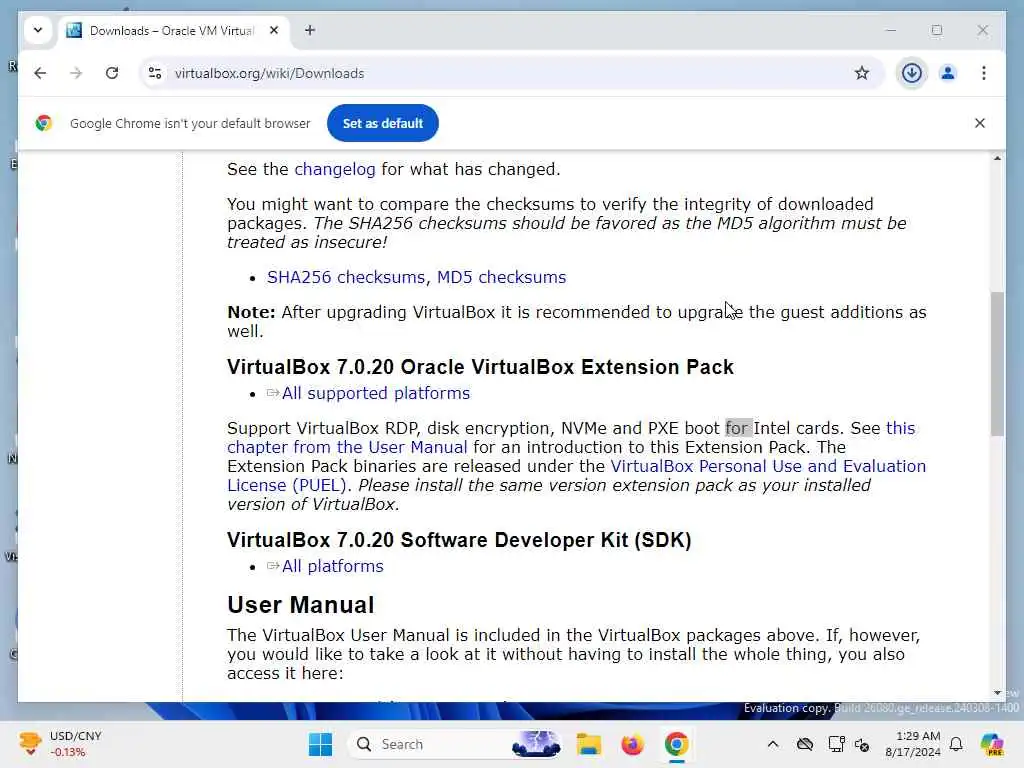Open the tab search dropdown arrow
The height and width of the screenshot is (768, 1024).
coord(38,30)
